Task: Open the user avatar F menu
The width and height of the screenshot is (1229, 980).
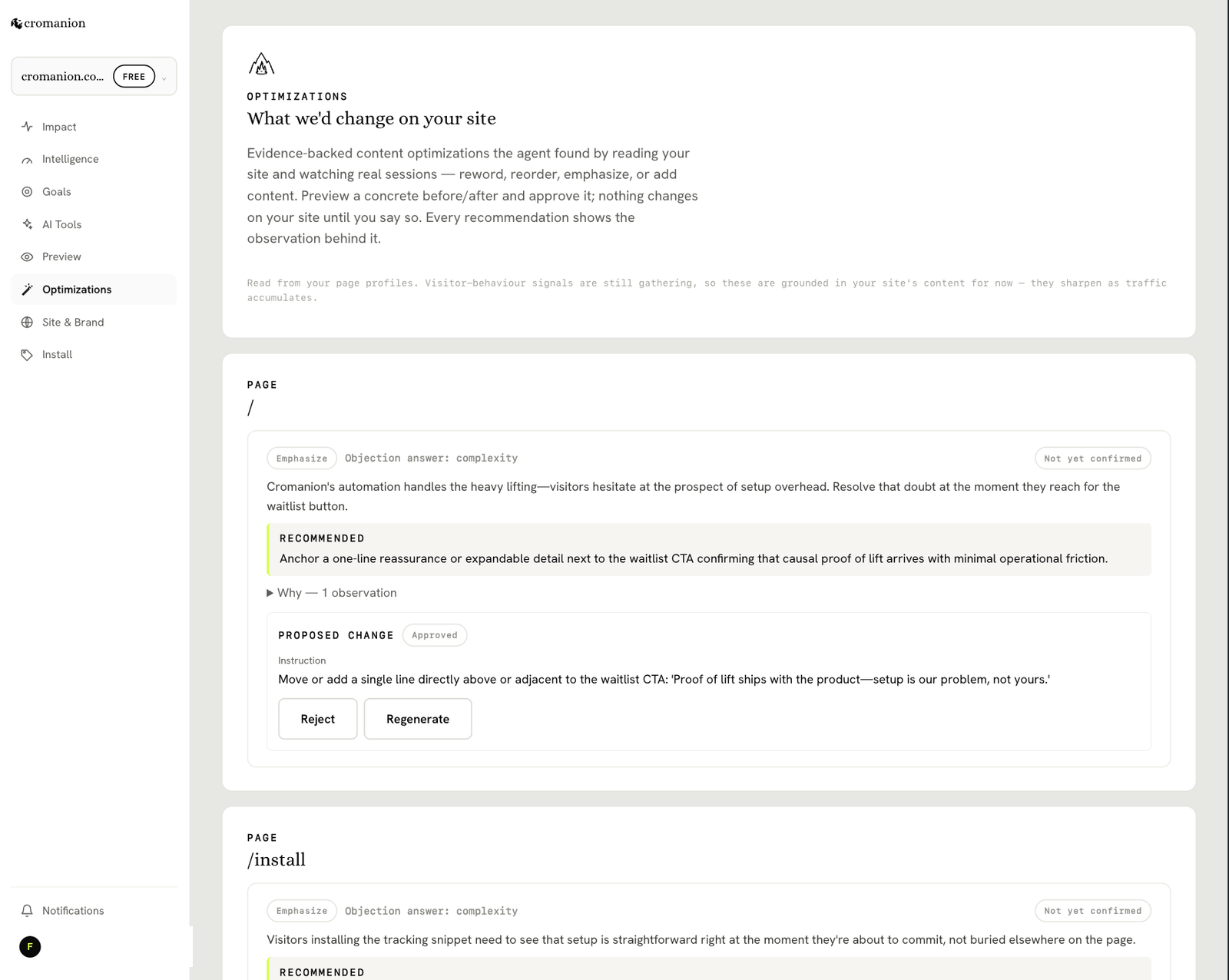Action: [30, 947]
